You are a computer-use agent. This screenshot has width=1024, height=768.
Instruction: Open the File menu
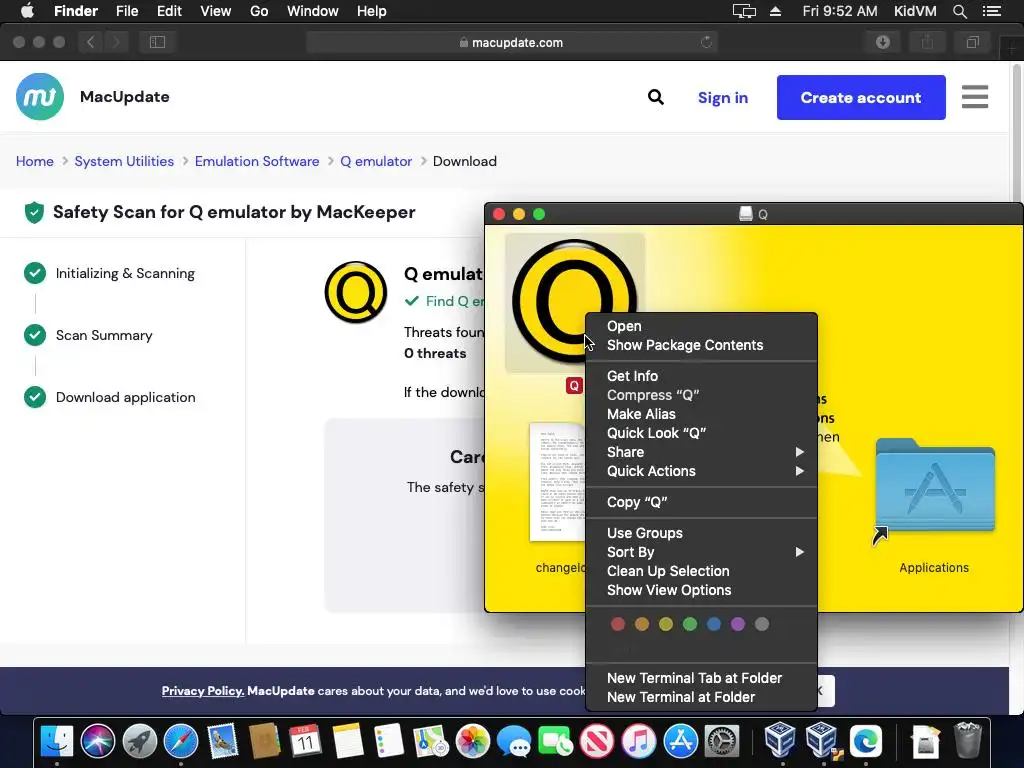[127, 11]
